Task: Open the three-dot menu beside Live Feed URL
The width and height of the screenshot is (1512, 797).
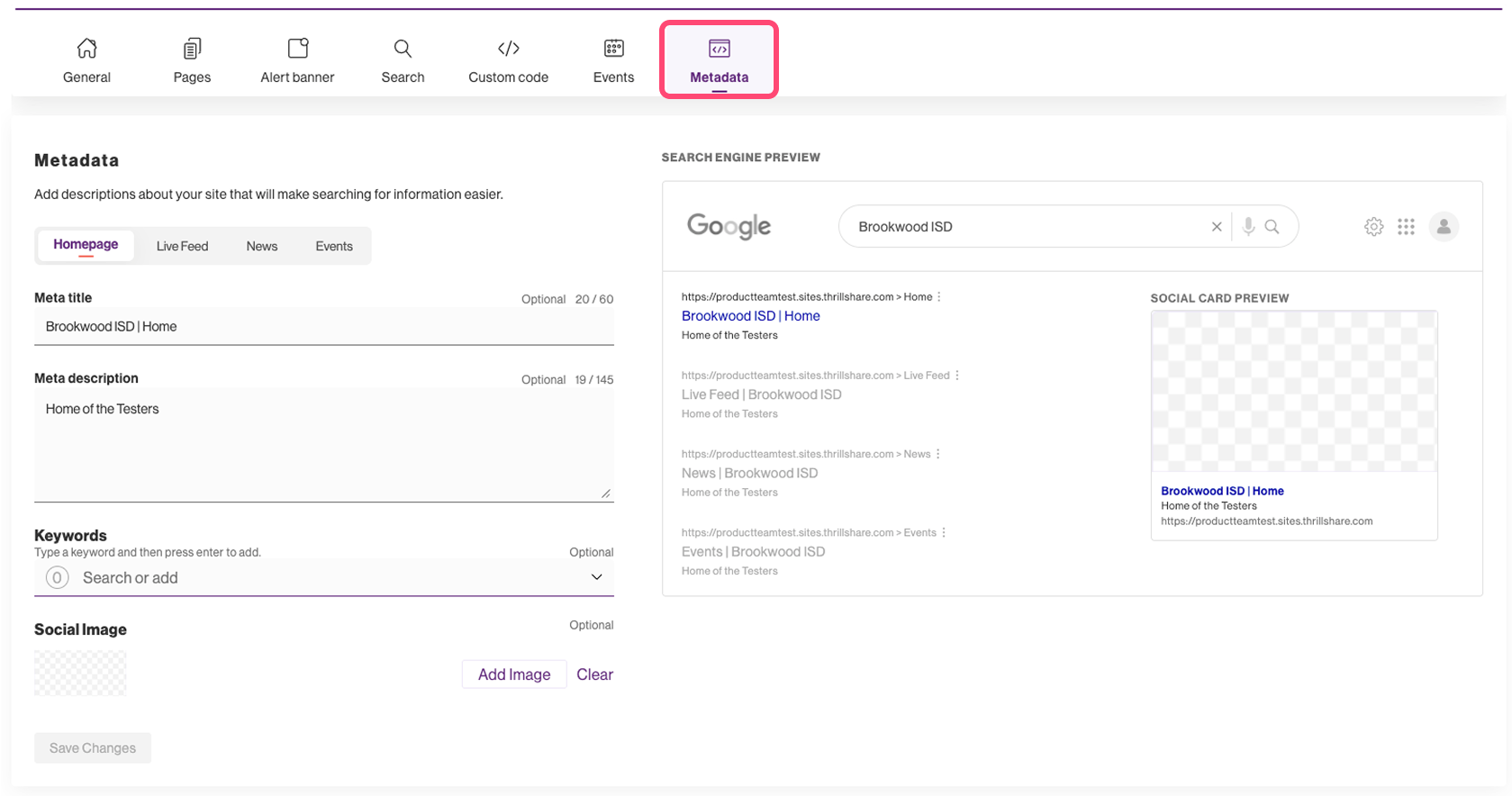Action: click(957, 375)
